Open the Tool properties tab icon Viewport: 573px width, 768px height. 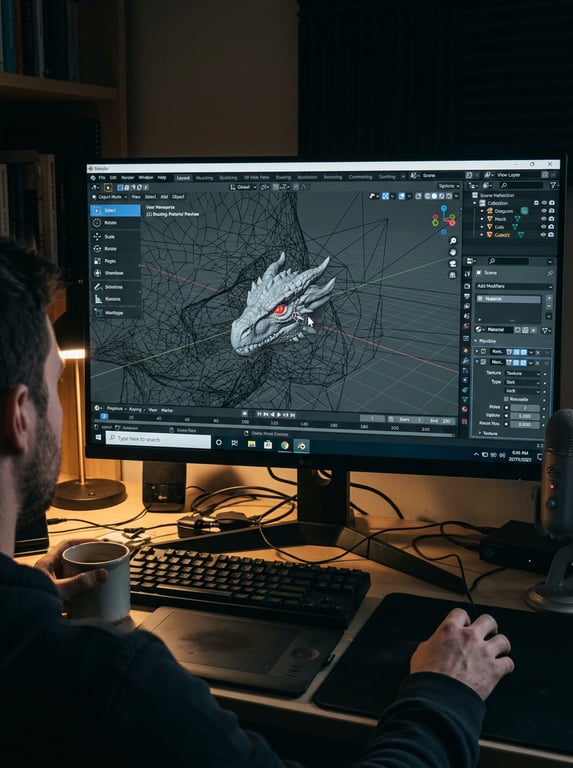(467, 273)
